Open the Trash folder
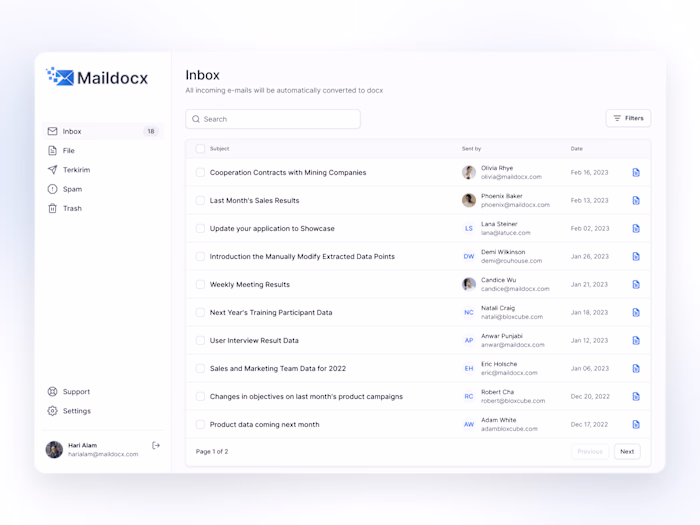This screenshot has width=700, height=525. pos(65,208)
